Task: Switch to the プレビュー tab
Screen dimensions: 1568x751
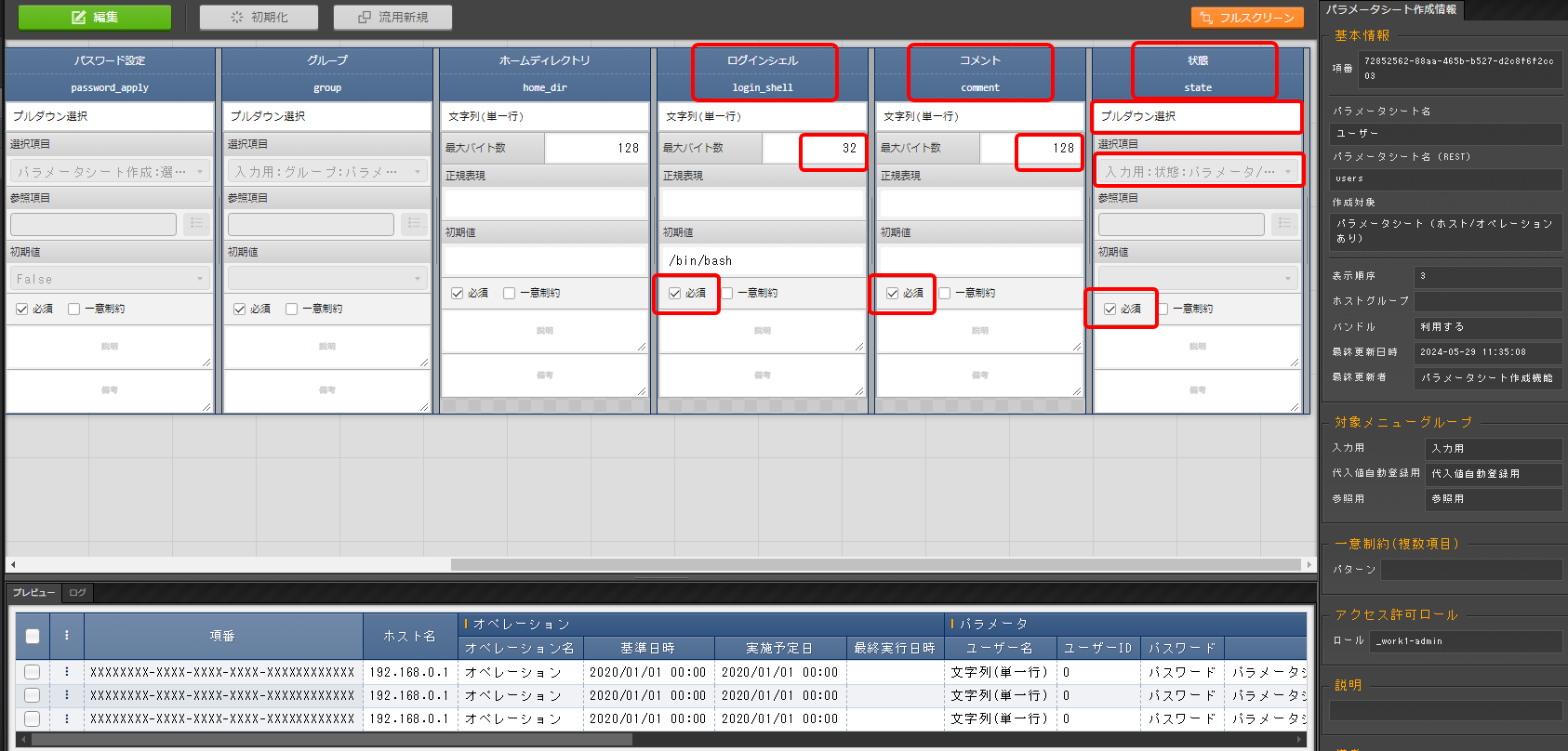Action: [x=33, y=592]
